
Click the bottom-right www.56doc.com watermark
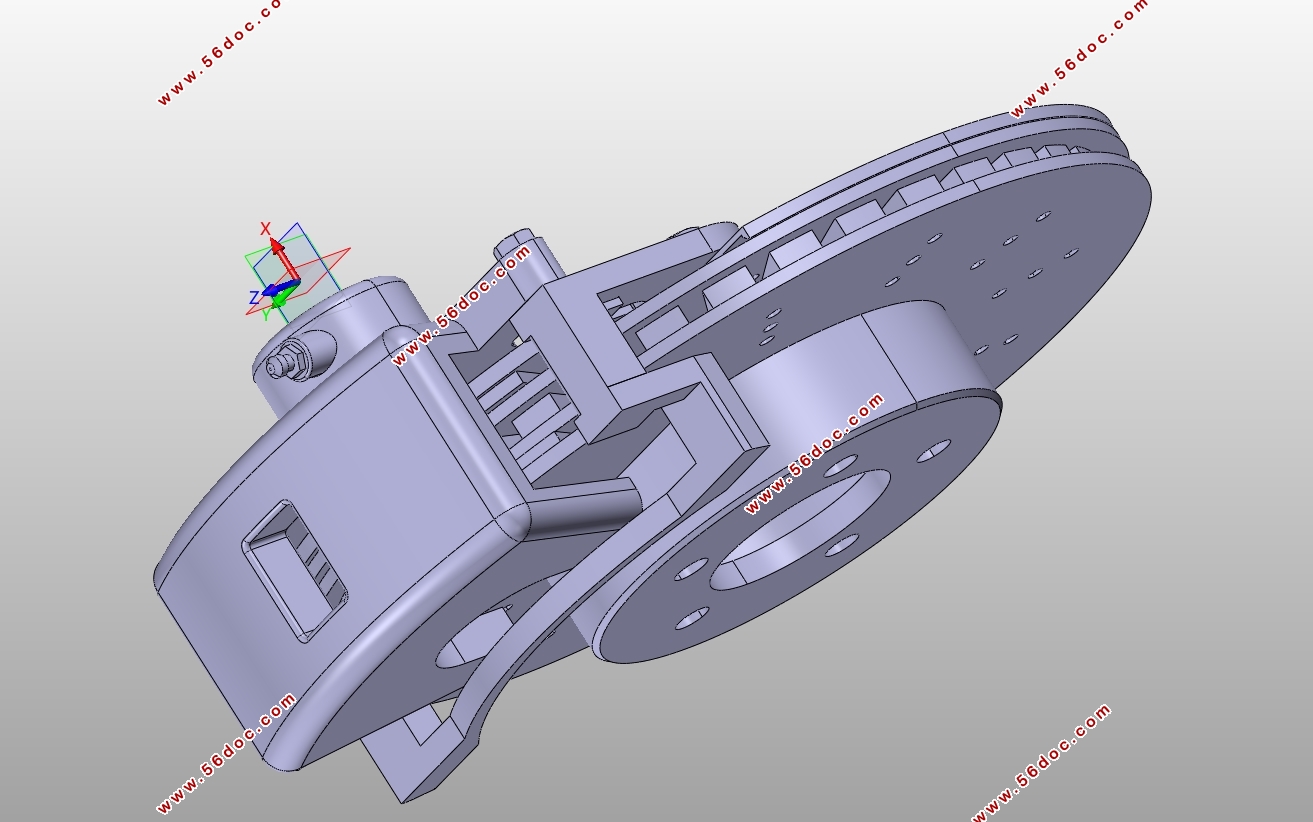pyautogui.click(x=1040, y=765)
